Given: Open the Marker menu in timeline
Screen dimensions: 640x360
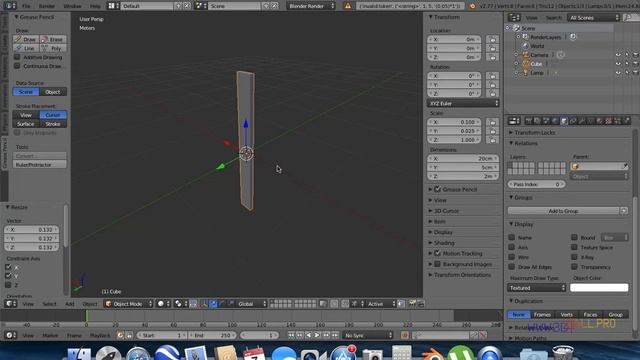Looking at the screenshot, I should 50,335.
